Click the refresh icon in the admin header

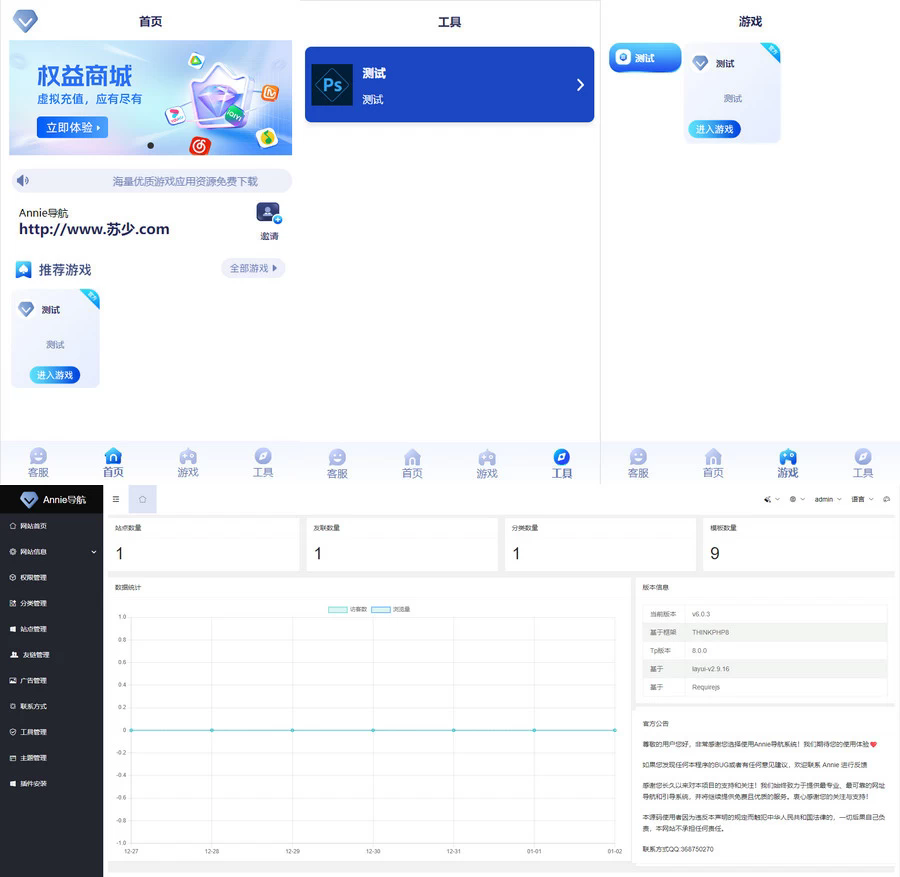[886, 499]
